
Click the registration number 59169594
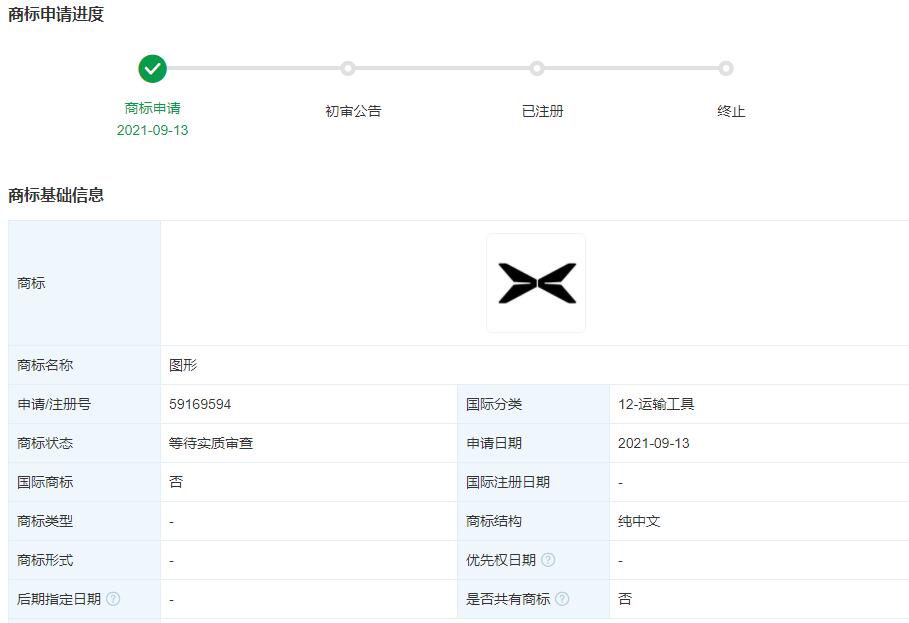click(199, 403)
